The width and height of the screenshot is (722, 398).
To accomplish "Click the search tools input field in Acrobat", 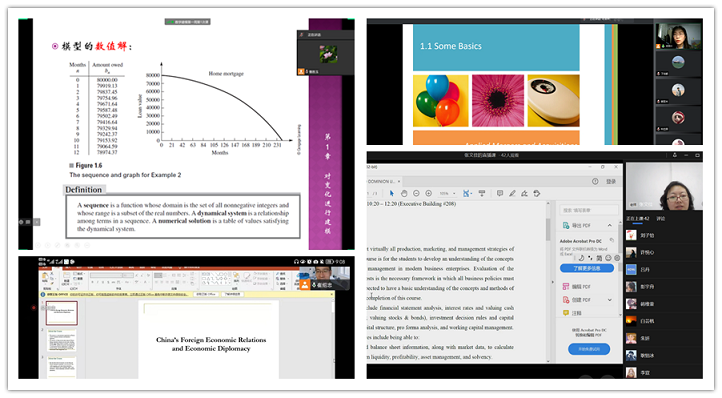I will tap(588, 210).
